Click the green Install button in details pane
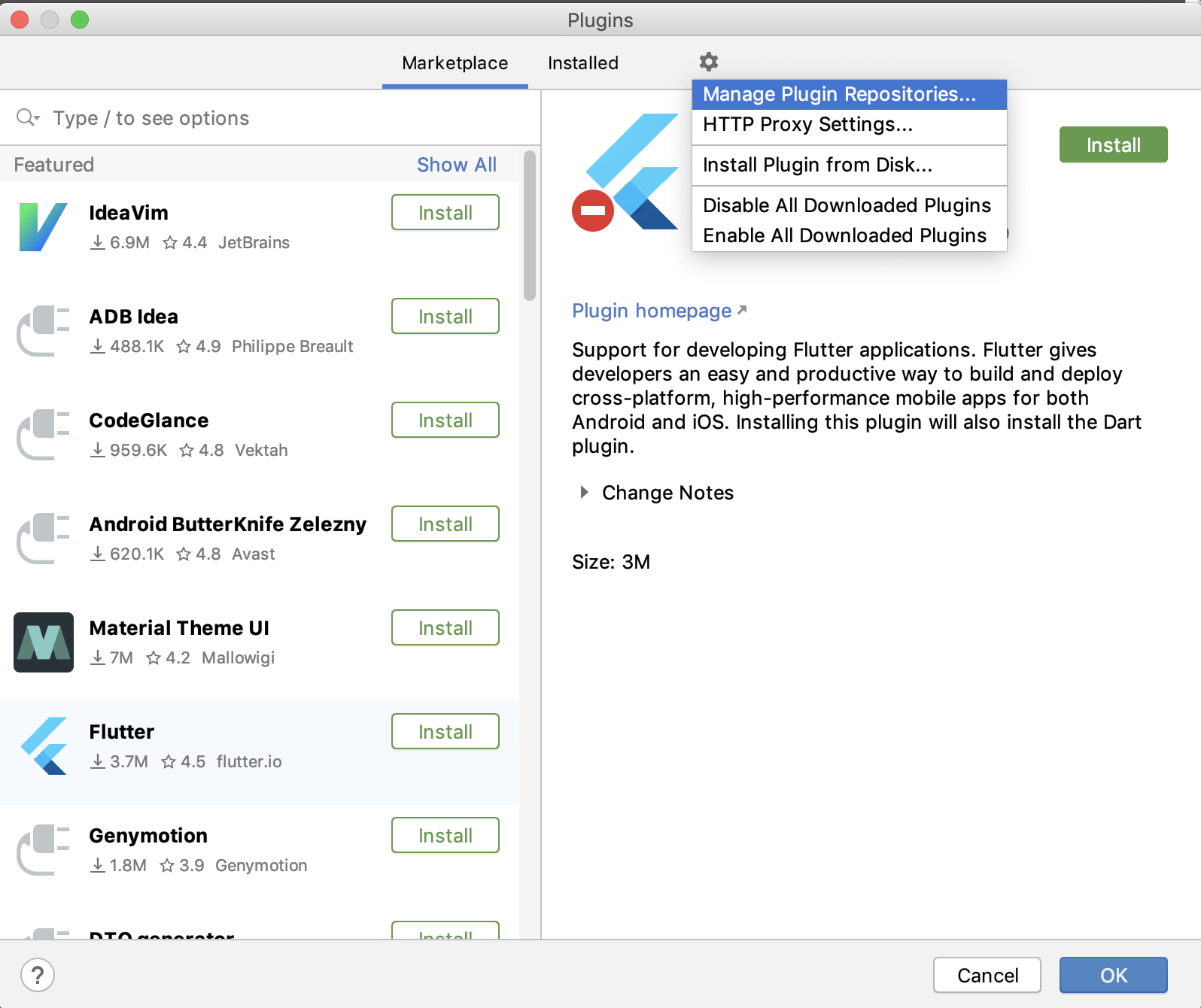The image size is (1201, 1008). [x=1114, y=144]
